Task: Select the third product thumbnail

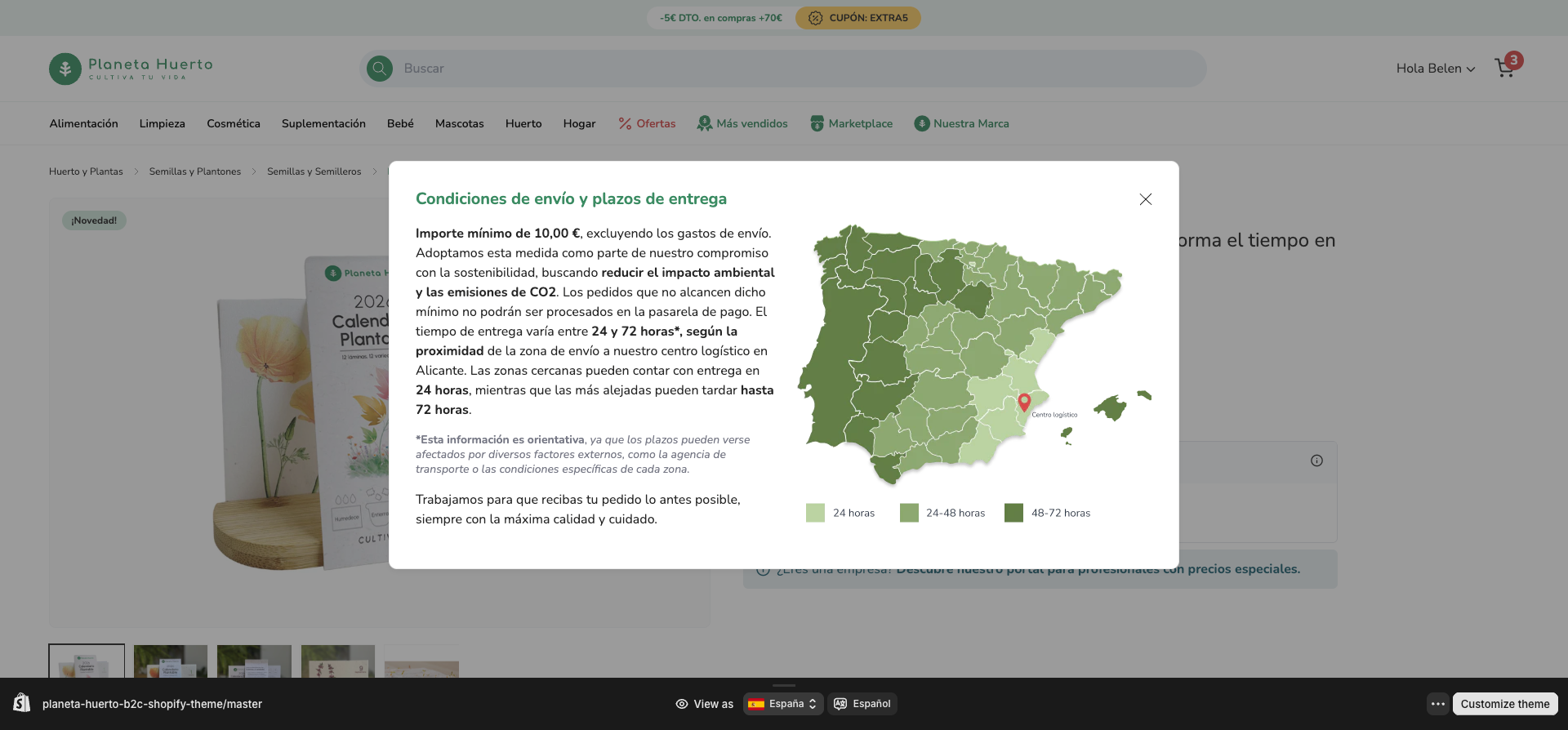Action: [x=254, y=661]
